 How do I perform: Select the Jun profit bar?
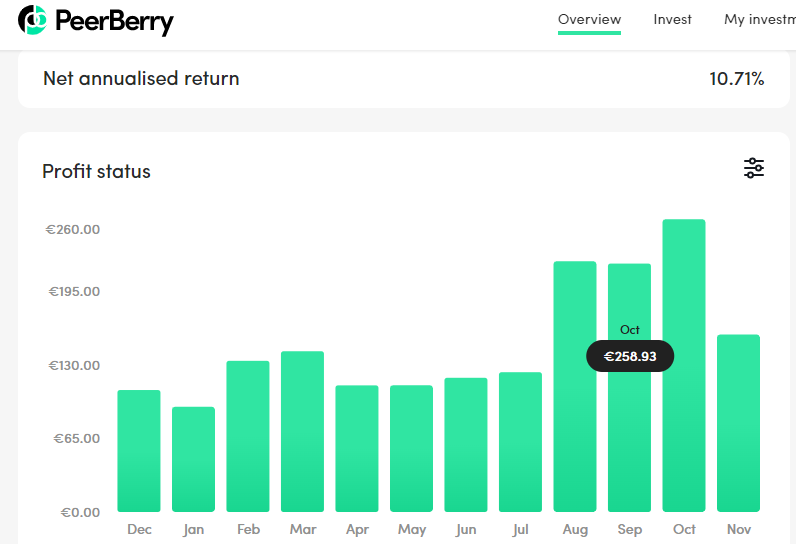[x=466, y=445]
